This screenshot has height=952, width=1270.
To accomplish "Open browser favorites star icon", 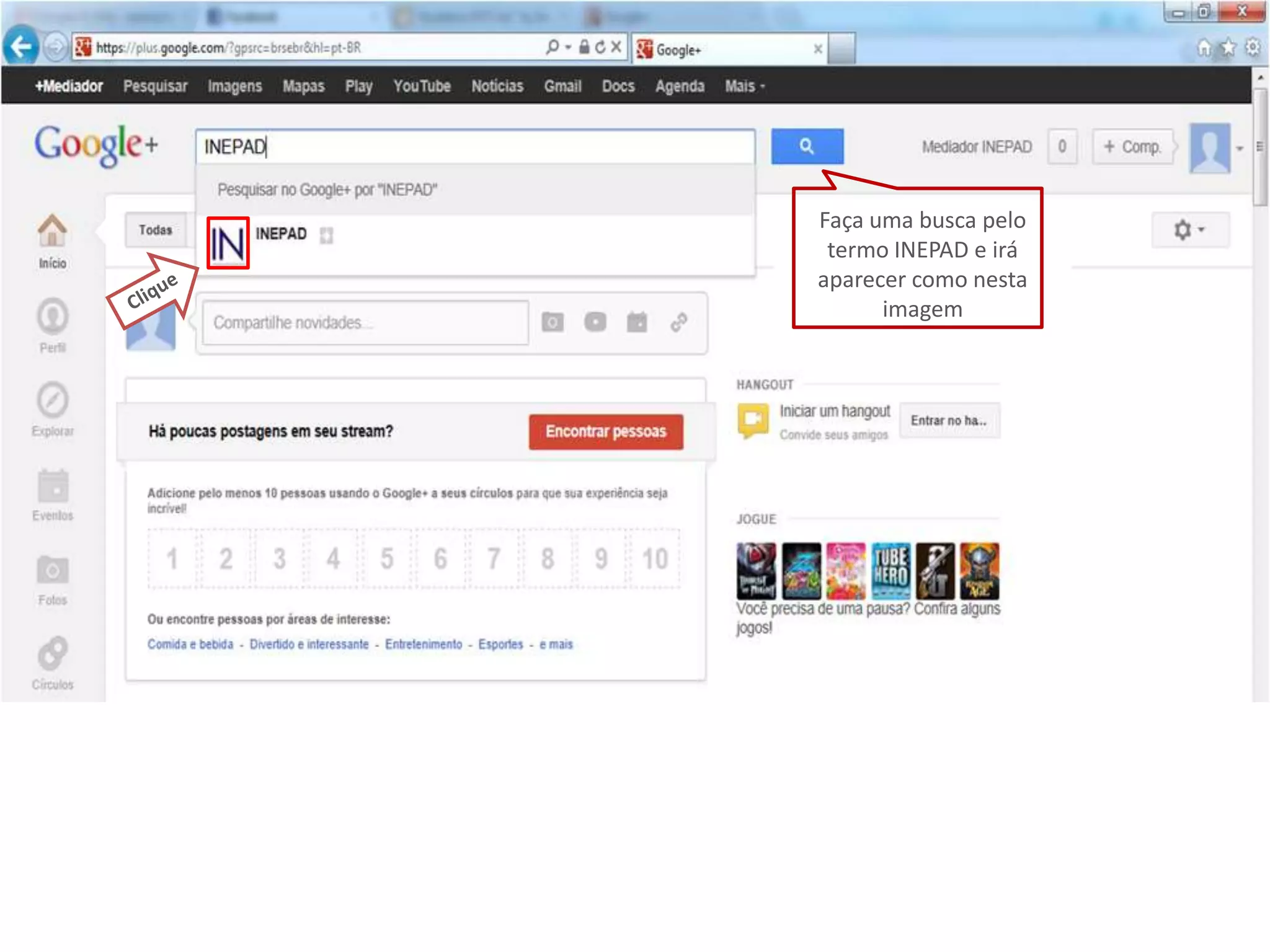I will click(x=1228, y=48).
